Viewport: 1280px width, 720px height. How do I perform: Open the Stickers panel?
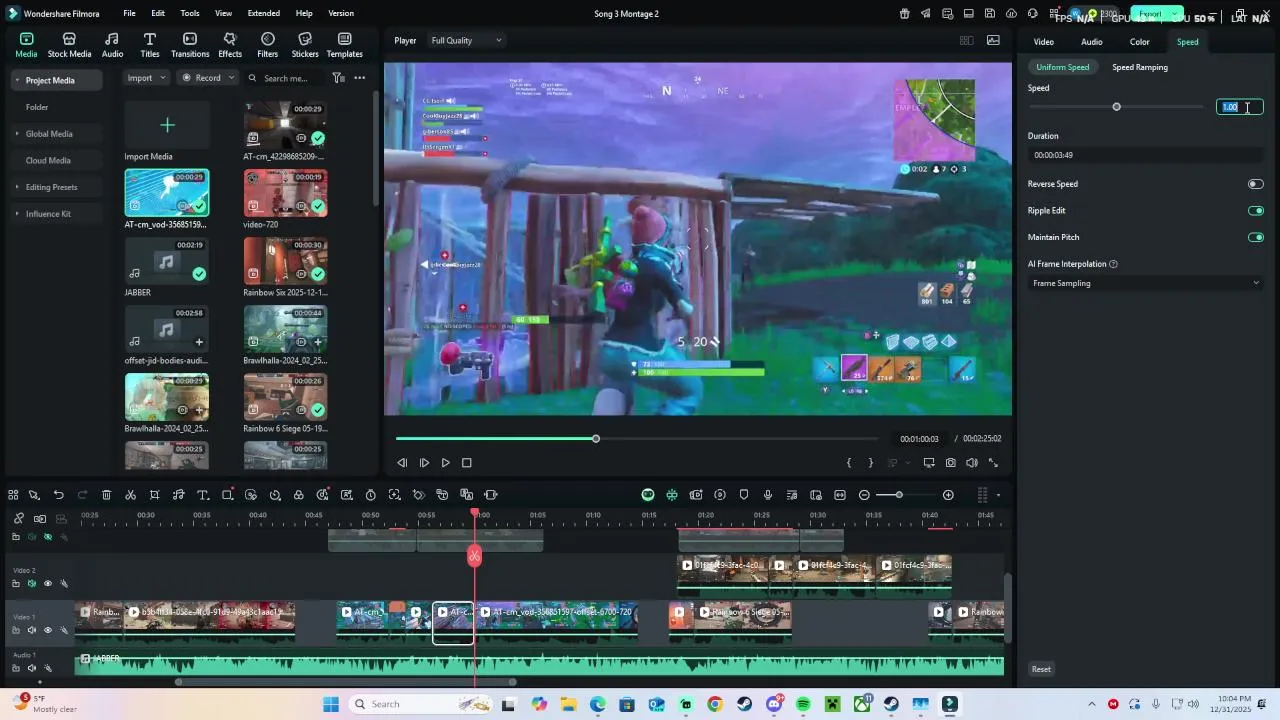click(x=305, y=45)
